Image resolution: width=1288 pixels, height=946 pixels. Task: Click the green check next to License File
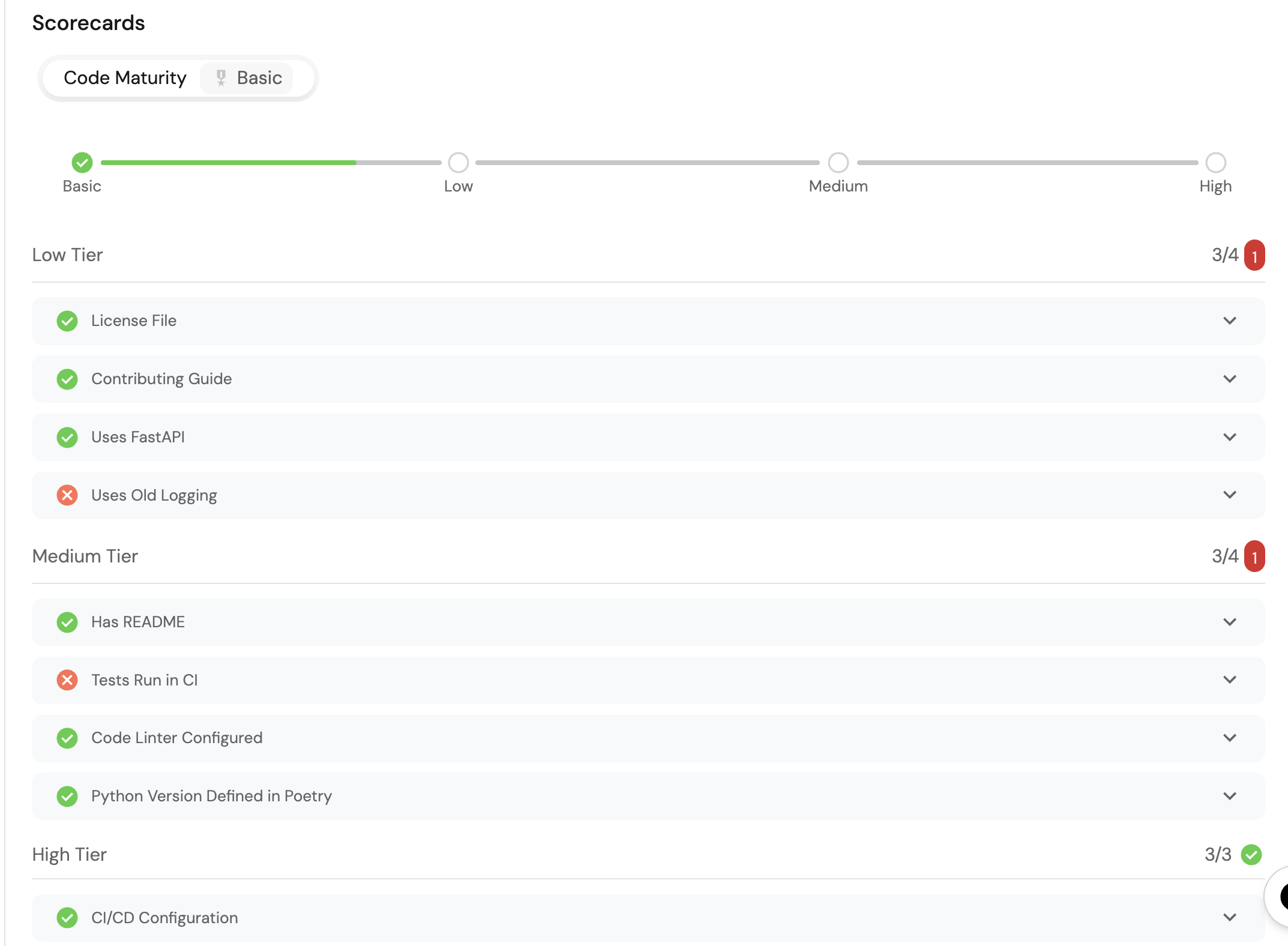click(67, 321)
